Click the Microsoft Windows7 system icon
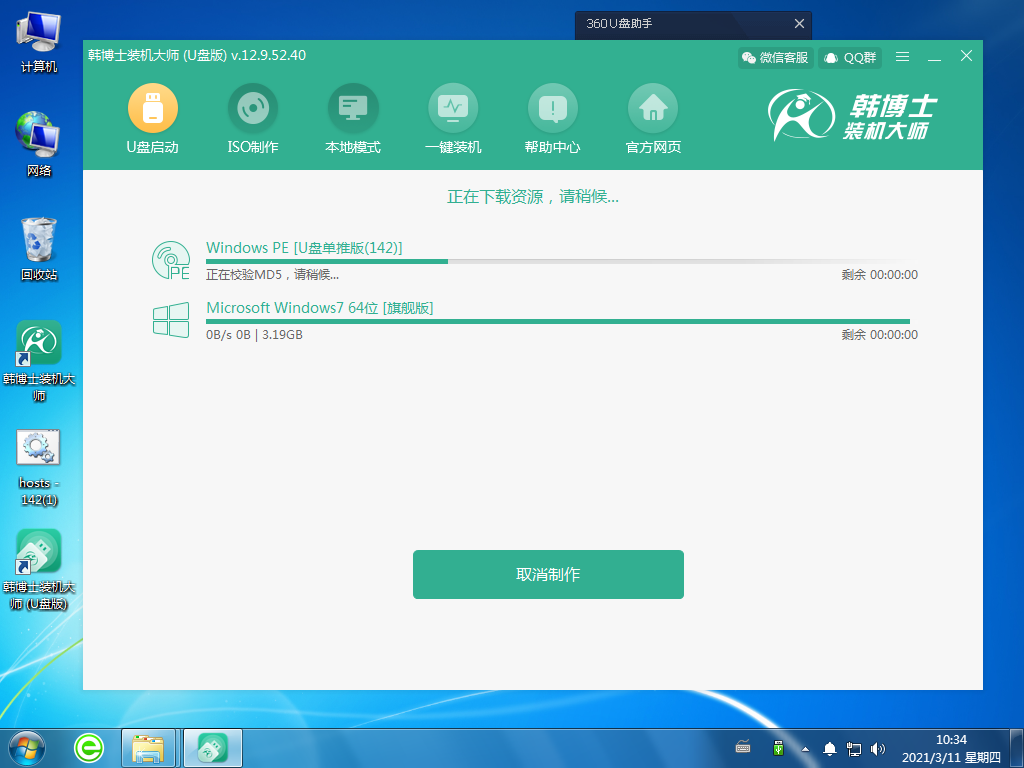The height and width of the screenshot is (768, 1024). (171, 320)
